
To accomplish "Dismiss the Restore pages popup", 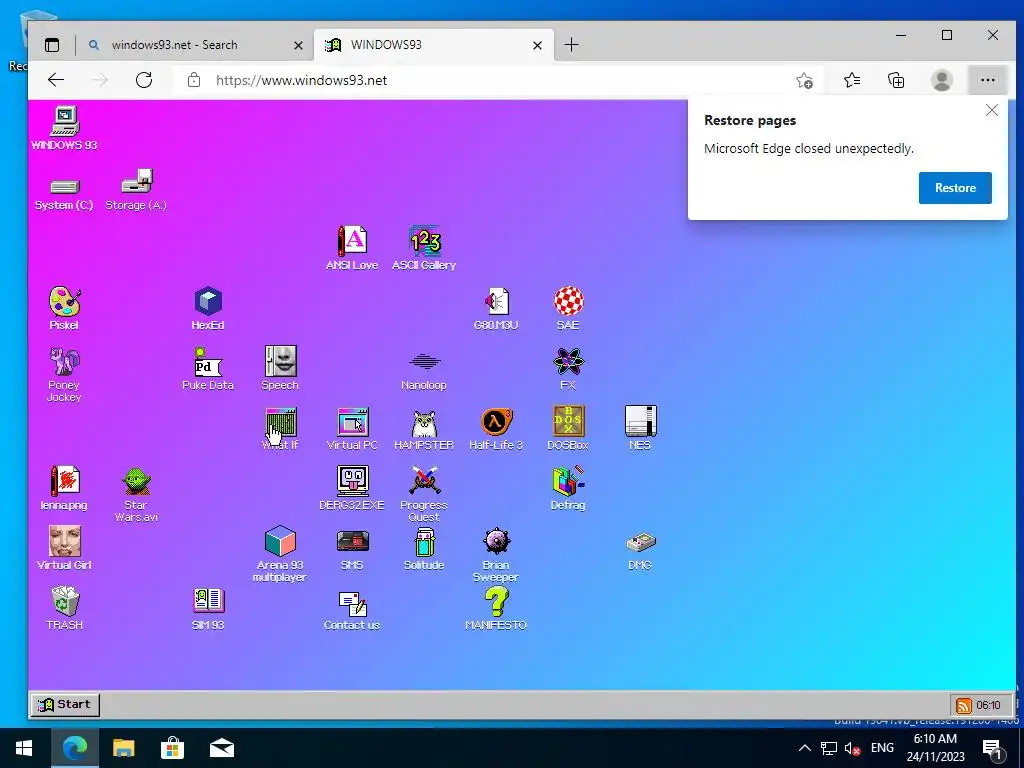I will pyautogui.click(x=991, y=110).
